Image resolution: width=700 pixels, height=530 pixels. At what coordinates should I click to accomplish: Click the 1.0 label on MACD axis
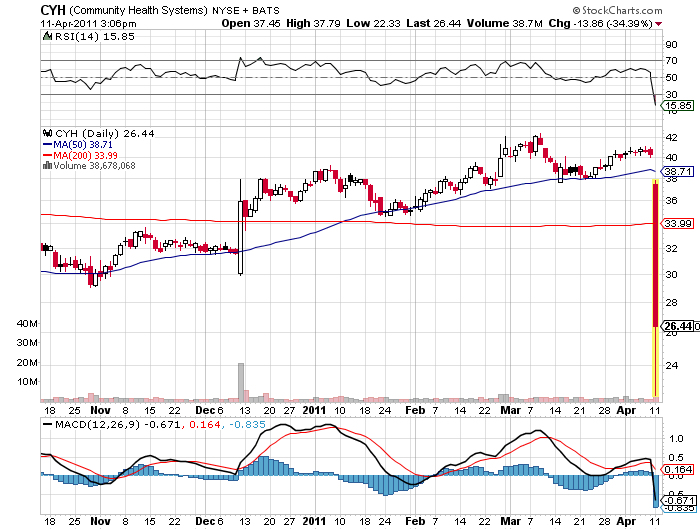(676, 439)
